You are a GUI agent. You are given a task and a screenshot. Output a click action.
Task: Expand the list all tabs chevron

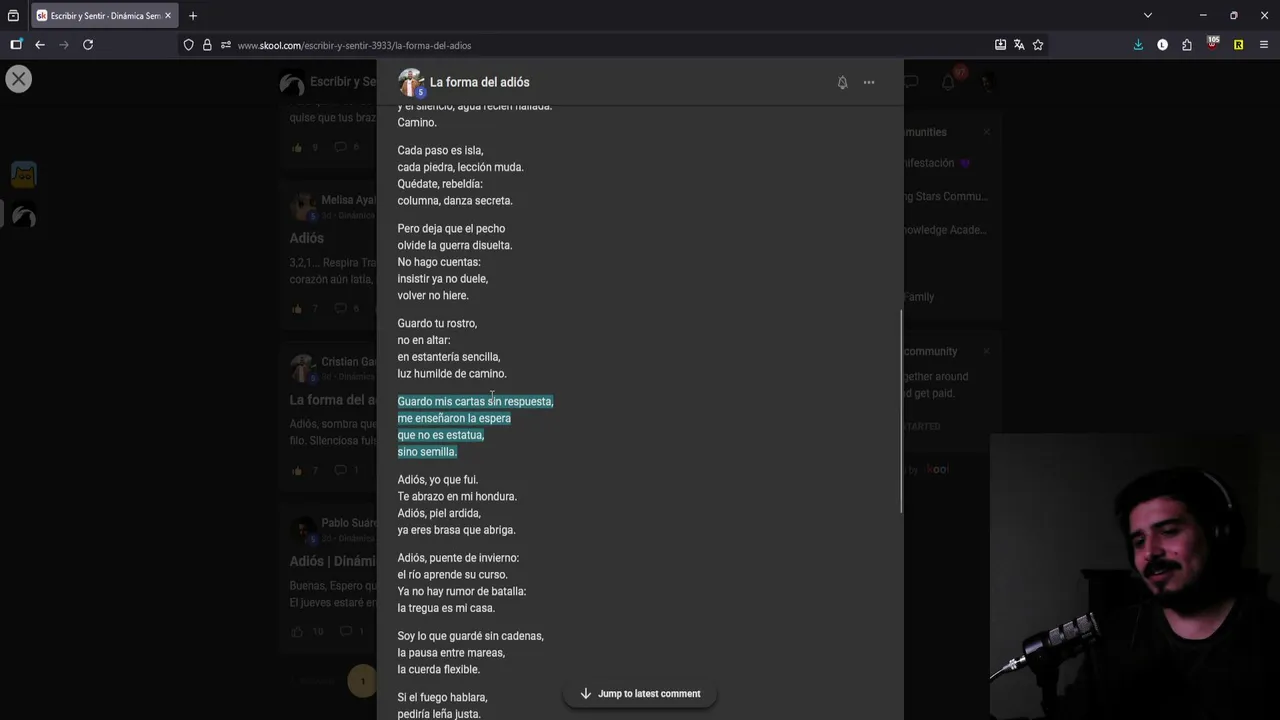(x=1148, y=16)
